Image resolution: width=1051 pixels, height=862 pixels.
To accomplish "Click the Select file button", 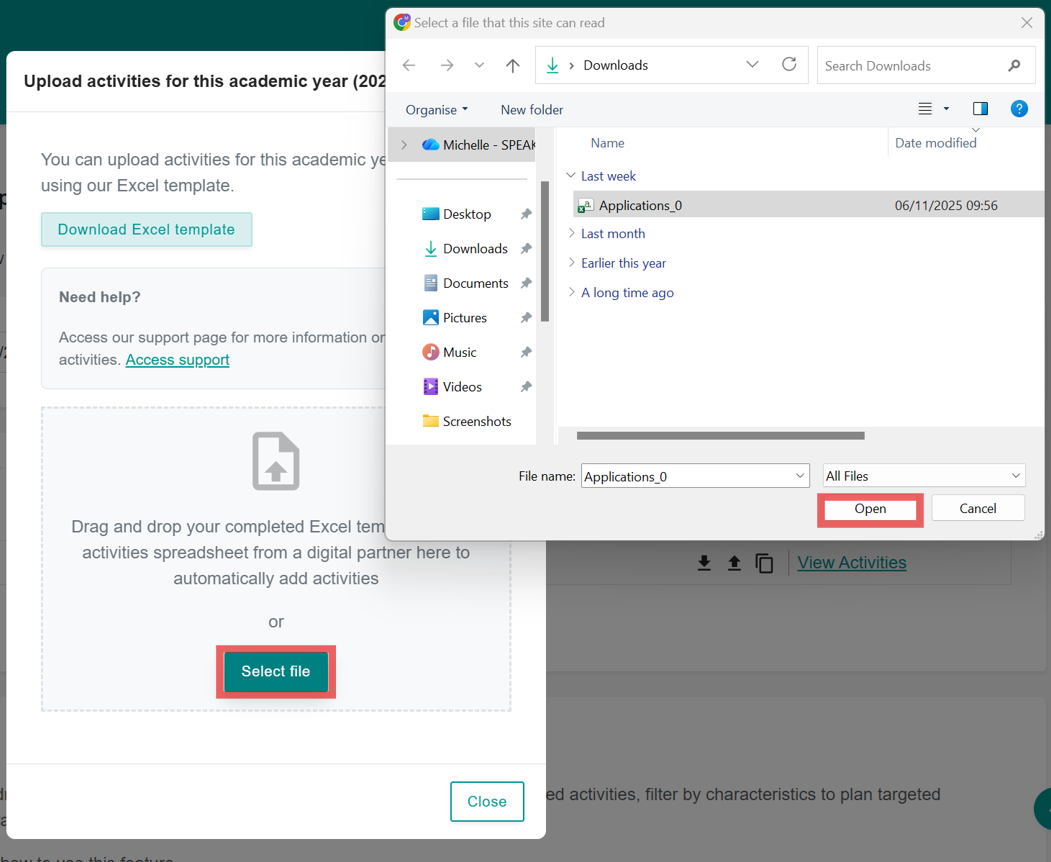I will pyautogui.click(x=275, y=671).
